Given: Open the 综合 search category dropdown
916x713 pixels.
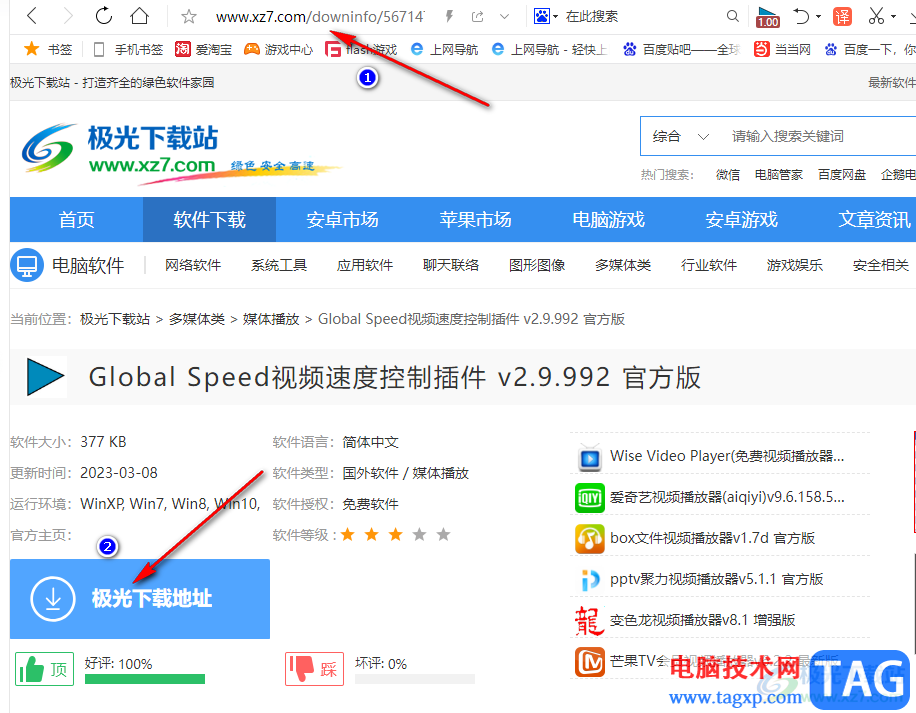Looking at the screenshot, I should [x=680, y=137].
